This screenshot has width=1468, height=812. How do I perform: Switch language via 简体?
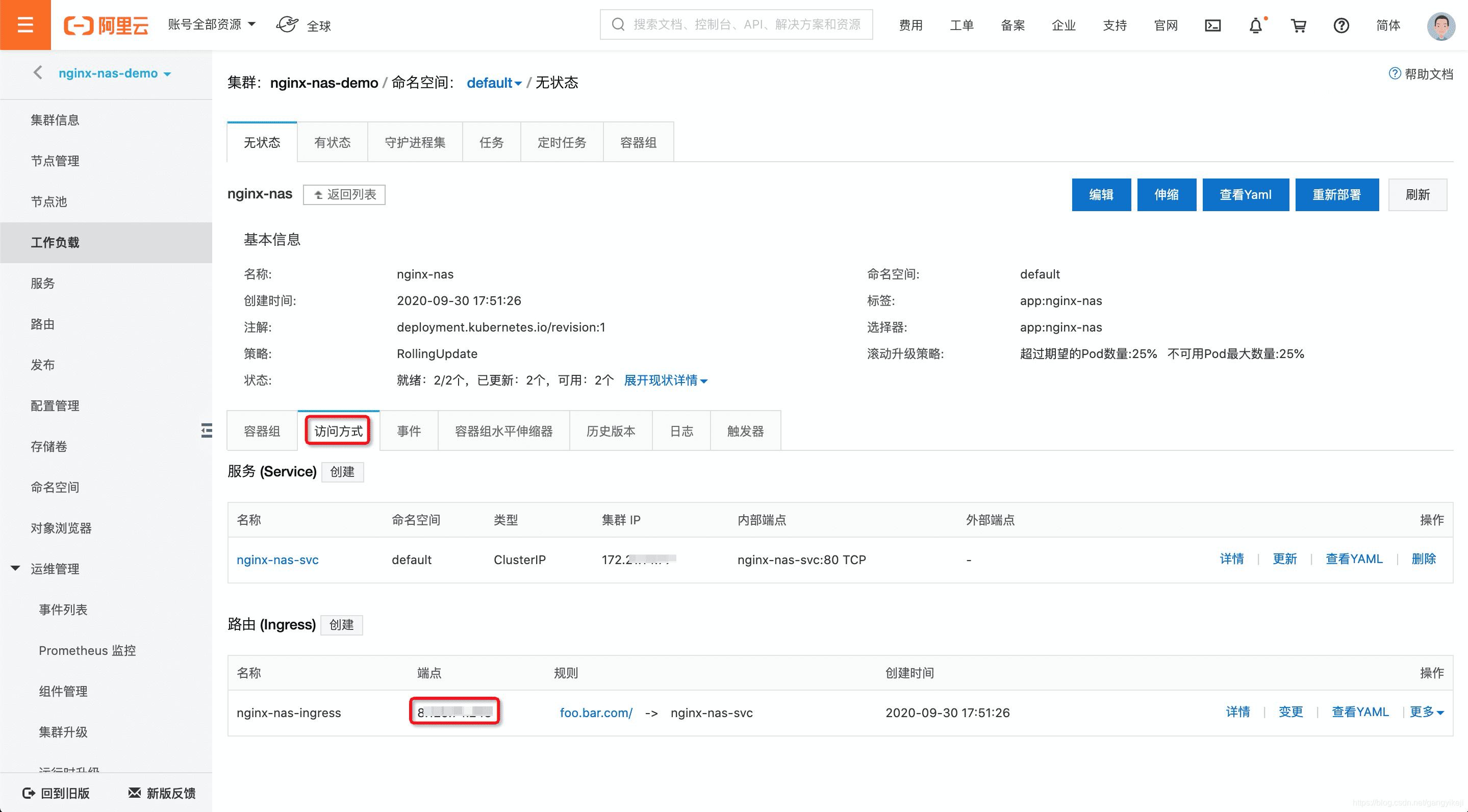(x=1387, y=26)
